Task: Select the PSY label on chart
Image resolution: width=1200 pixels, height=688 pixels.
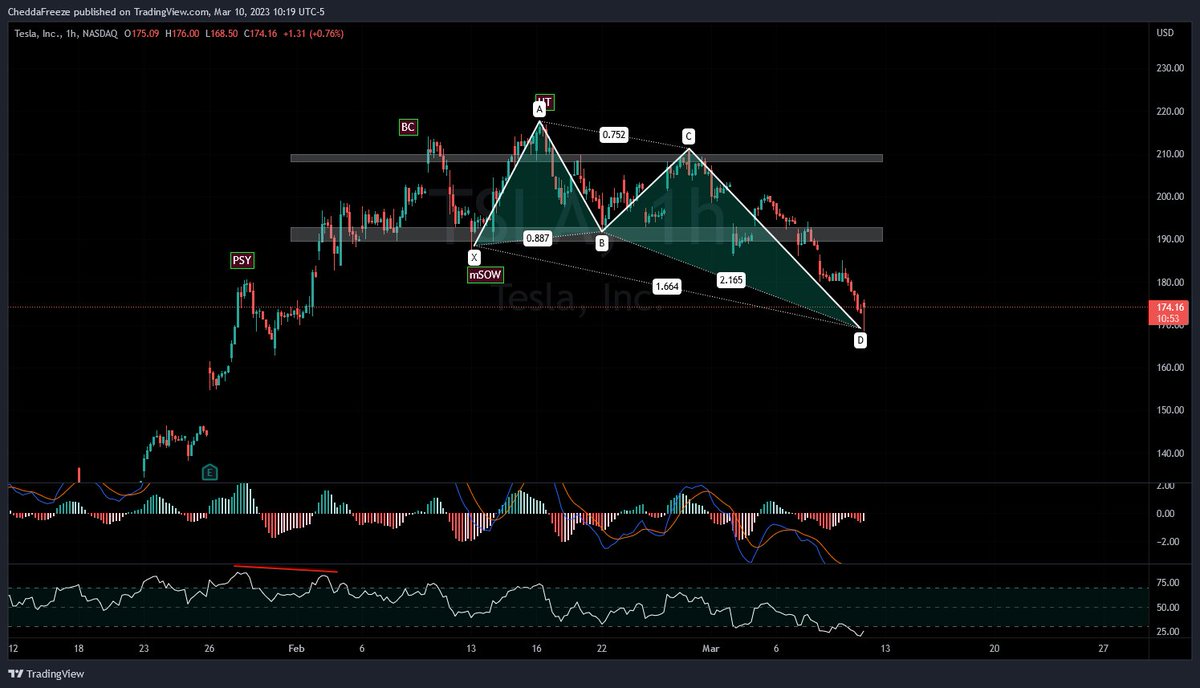Action: (242, 260)
